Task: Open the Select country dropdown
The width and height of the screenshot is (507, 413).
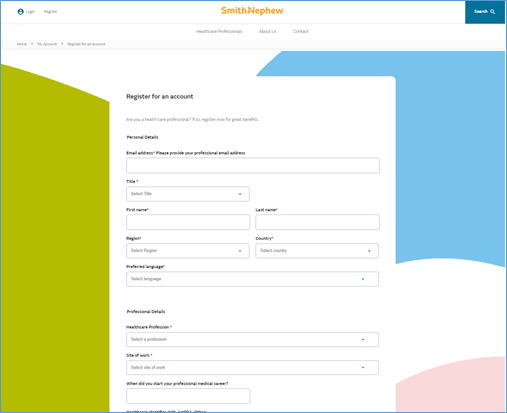Action: click(317, 251)
